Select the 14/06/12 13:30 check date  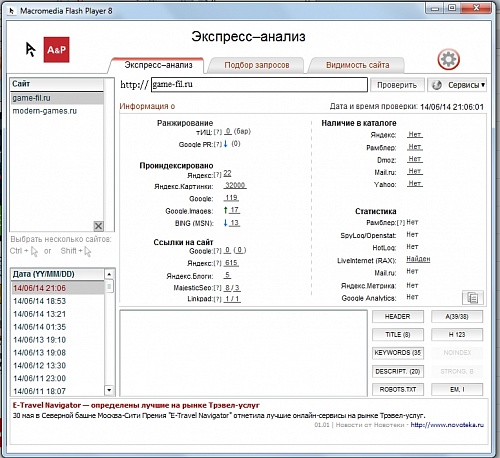tap(58, 366)
